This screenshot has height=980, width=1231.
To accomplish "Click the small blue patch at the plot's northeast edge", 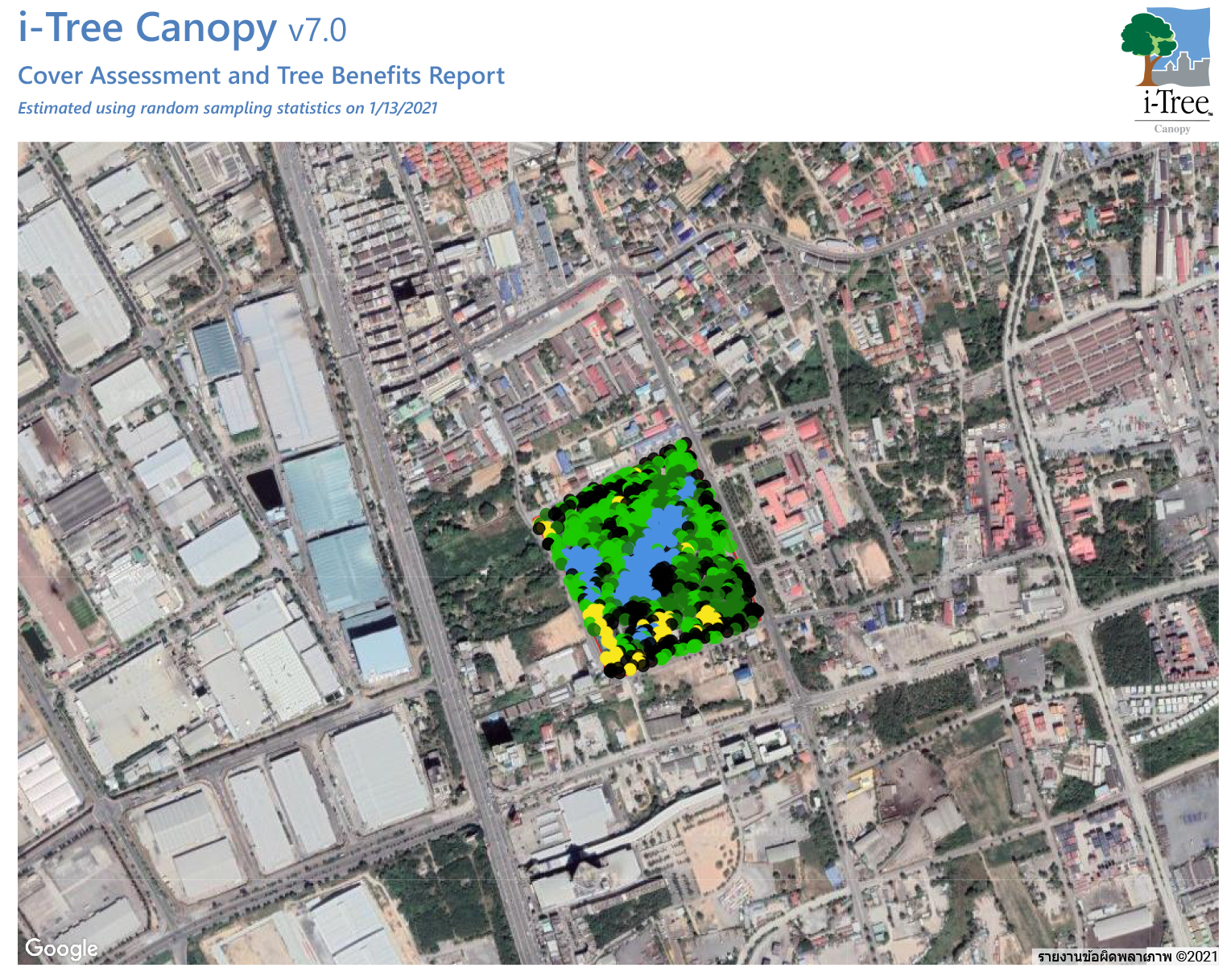I will [687, 490].
